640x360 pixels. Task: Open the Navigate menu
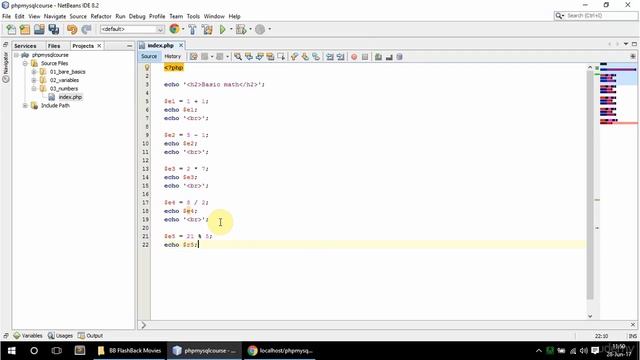[55, 16]
